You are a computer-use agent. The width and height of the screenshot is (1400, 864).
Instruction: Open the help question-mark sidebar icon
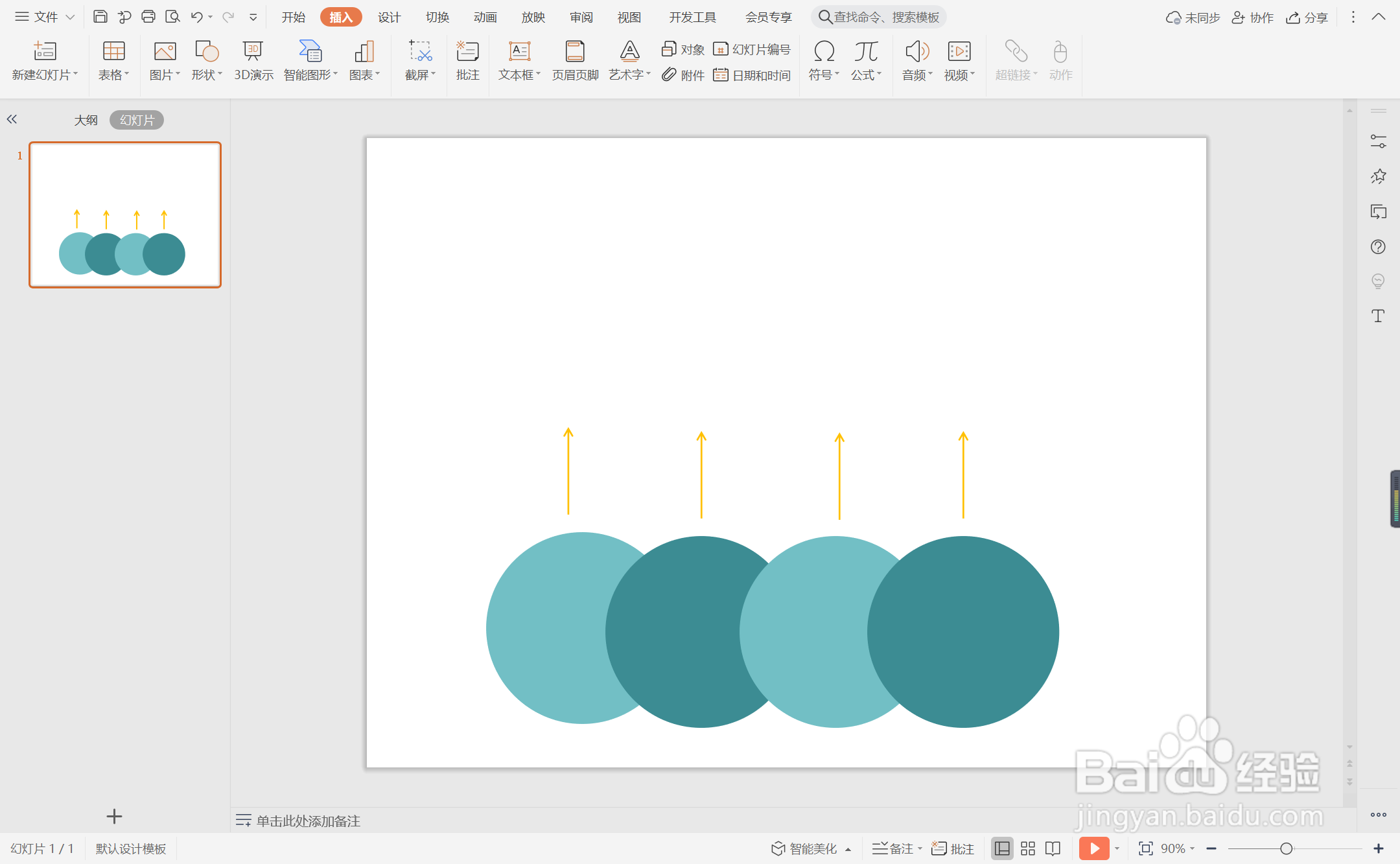click(1378, 246)
